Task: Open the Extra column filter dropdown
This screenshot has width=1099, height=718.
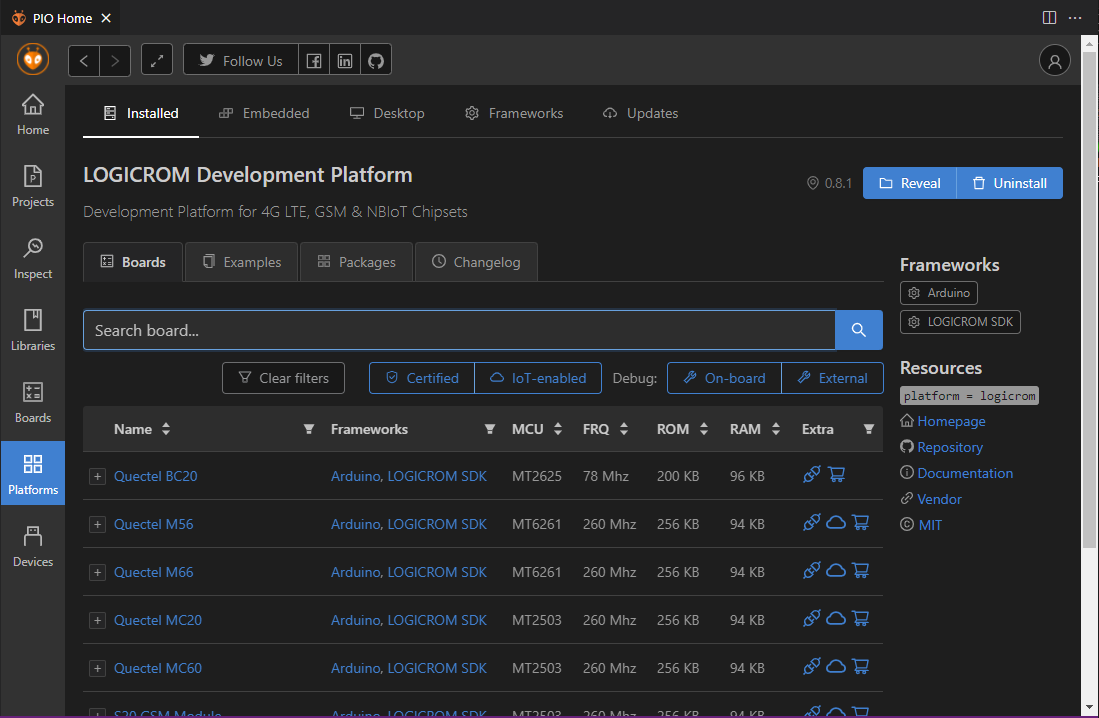Action: pos(868,429)
